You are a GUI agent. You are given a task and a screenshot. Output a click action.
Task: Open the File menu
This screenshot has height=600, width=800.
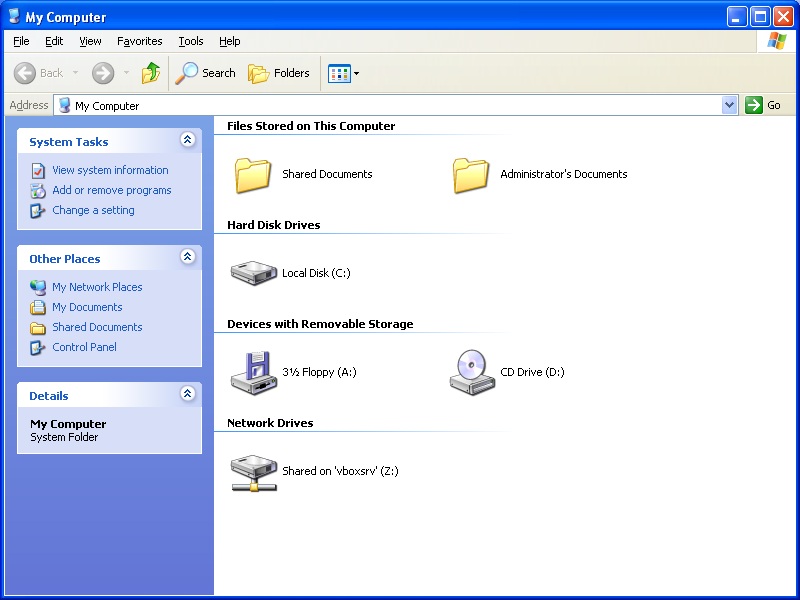[x=21, y=41]
